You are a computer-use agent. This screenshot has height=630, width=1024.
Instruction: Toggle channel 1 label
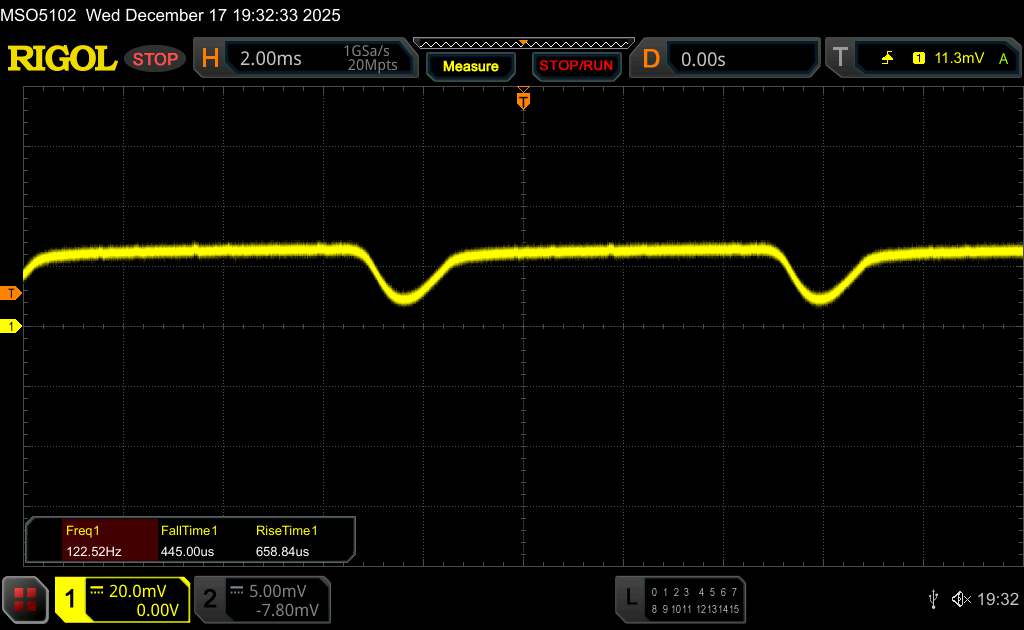70,599
